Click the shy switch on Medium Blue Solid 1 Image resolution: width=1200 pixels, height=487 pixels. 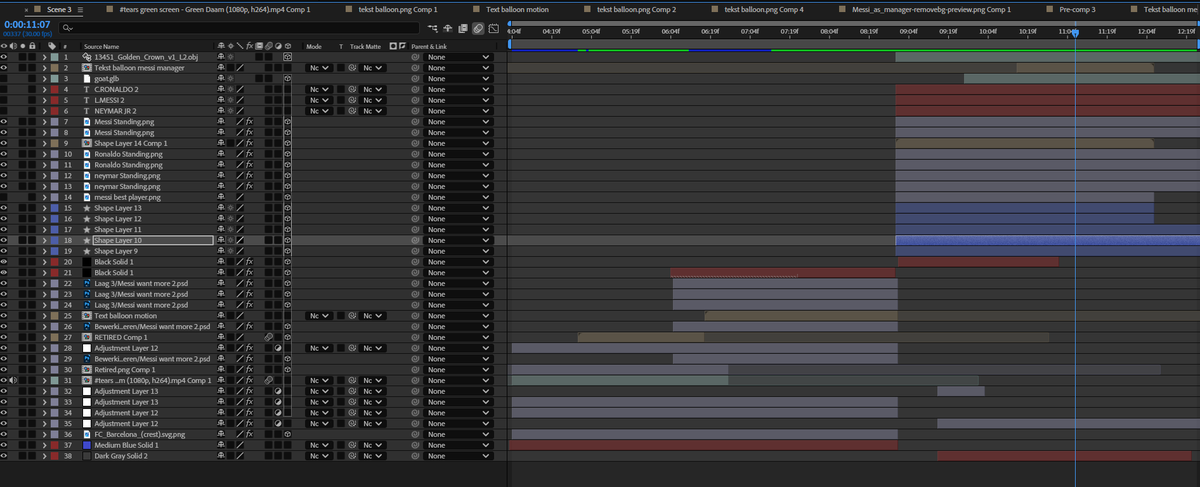[222, 445]
